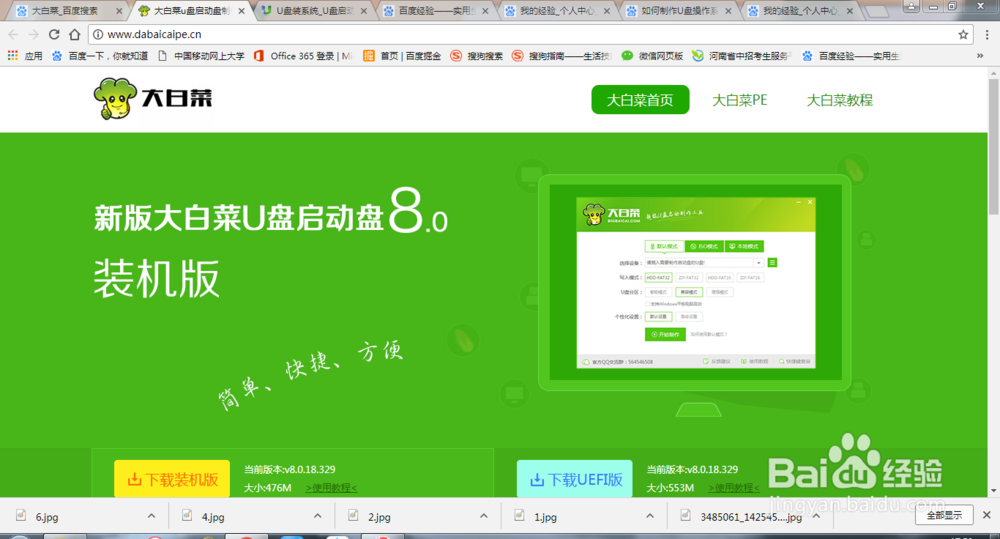Open the 微信网页版 bookmark
Screen dimensions: 1000x539
[x=652, y=56]
